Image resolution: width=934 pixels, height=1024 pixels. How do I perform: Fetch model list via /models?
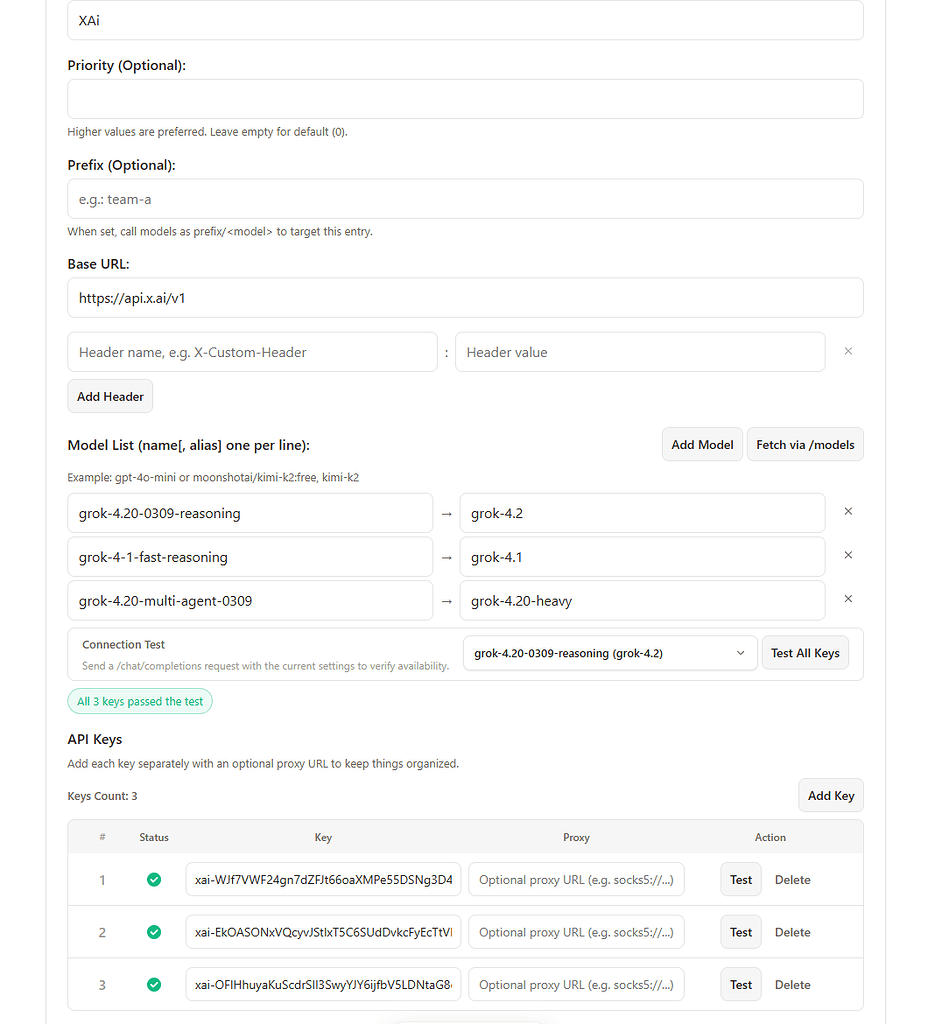click(x=805, y=445)
